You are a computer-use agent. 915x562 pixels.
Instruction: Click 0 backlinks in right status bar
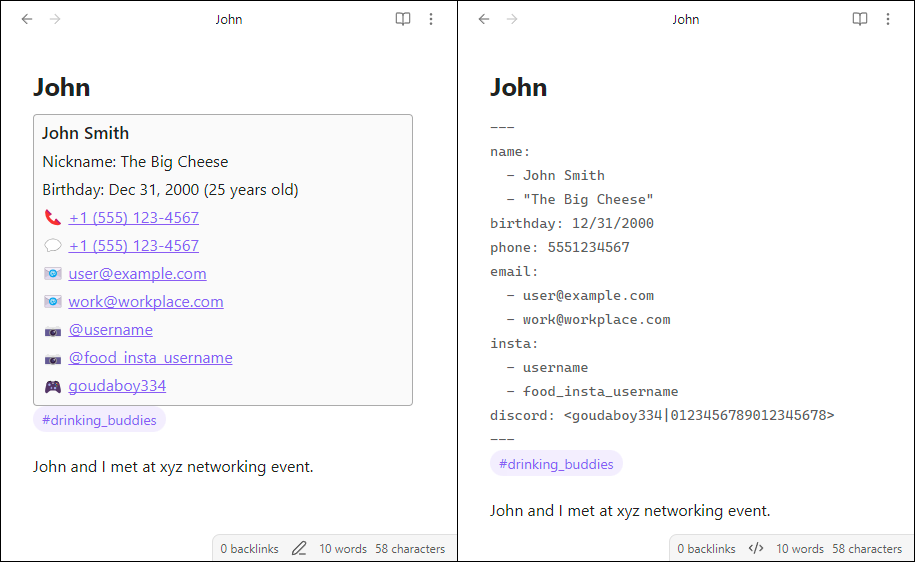[706, 549]
